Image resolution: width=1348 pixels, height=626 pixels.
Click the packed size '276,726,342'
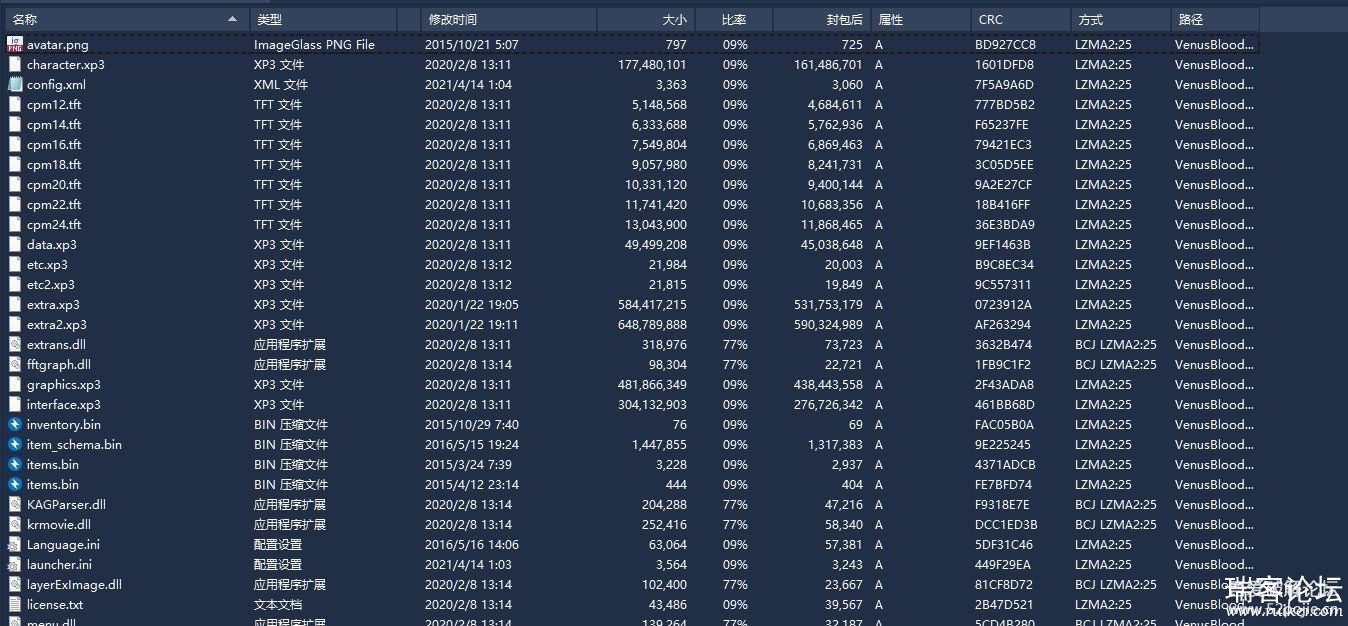click(827, 404)
